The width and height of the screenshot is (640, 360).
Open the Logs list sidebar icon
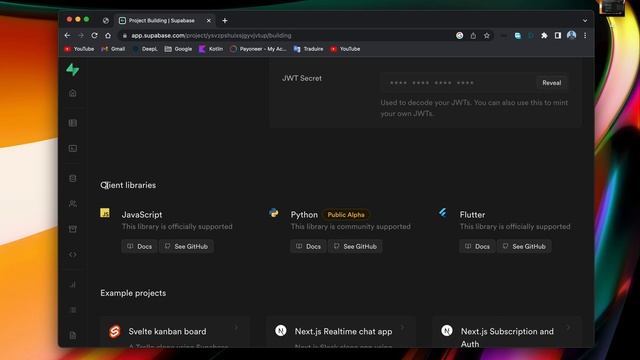[x=73, y=310]
